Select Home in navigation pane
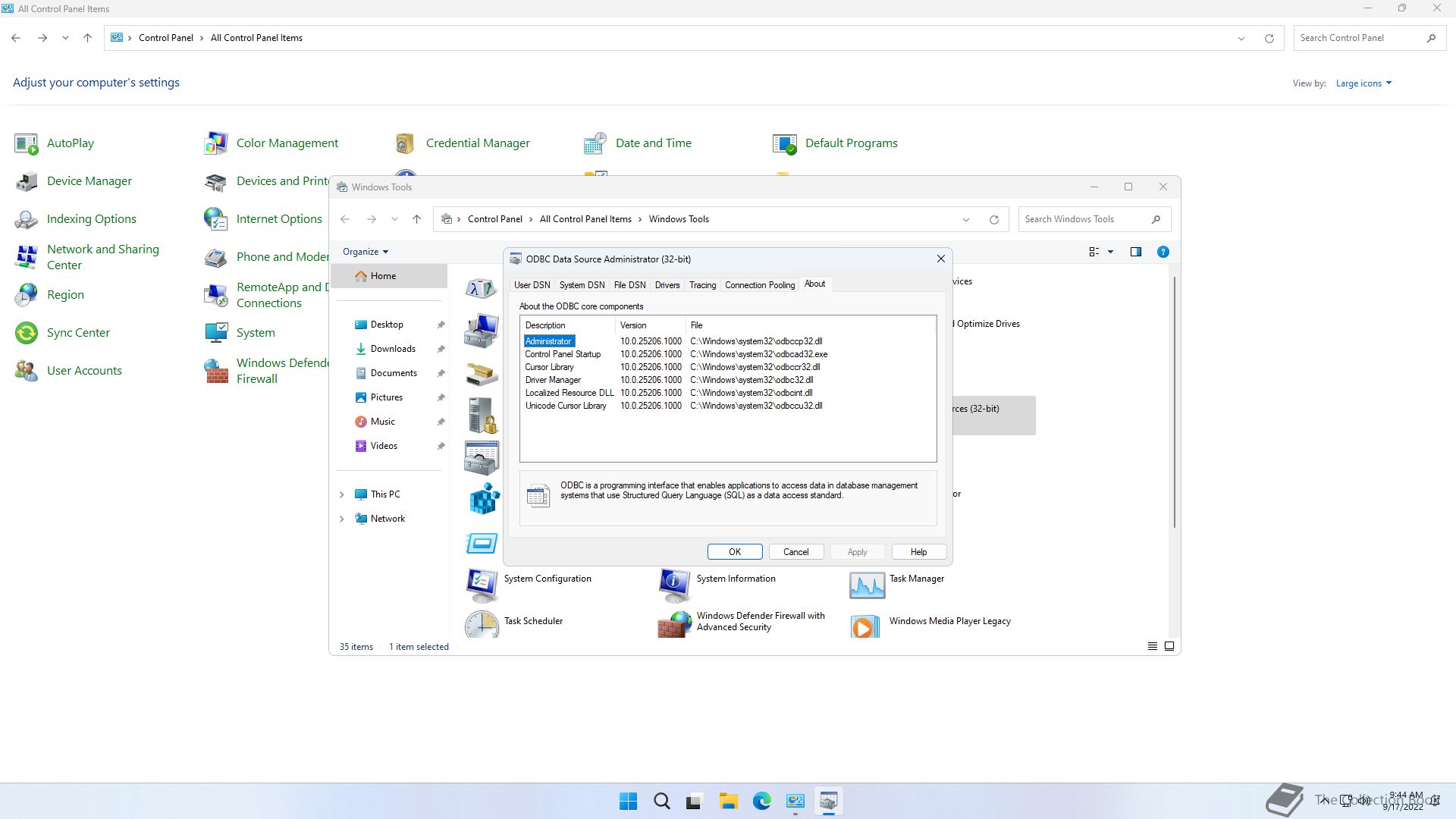 click(389, 276)
